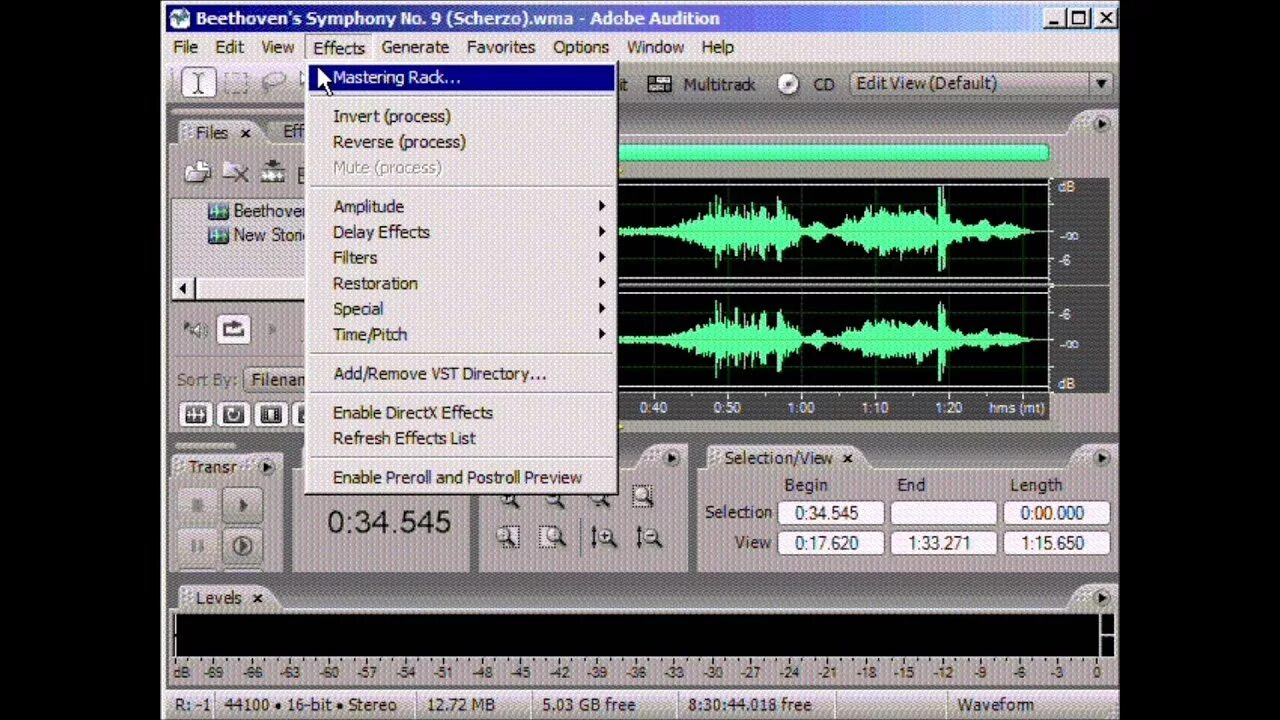The height and width of the screenshot is (720, 1280).
Task: Expand the Filters submenu
Action: coord(461,258)
